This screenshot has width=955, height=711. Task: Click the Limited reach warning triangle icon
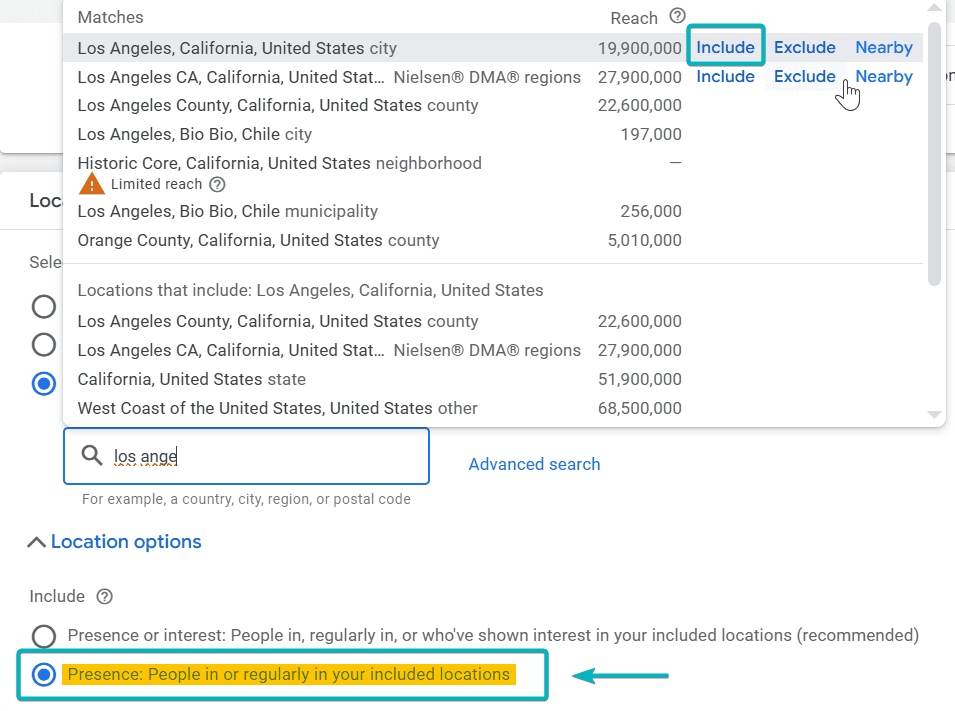tap(92, 184)
